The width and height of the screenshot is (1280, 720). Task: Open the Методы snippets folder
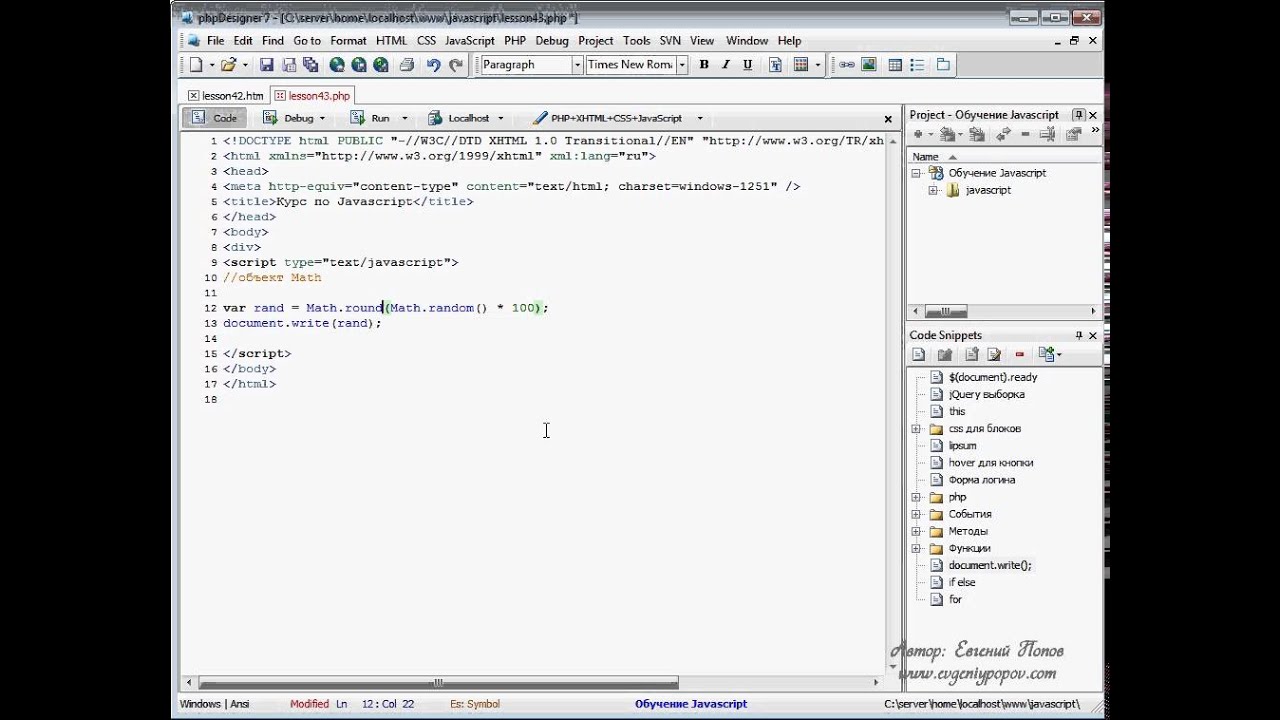pyautogui.click(x=967, y=531)
